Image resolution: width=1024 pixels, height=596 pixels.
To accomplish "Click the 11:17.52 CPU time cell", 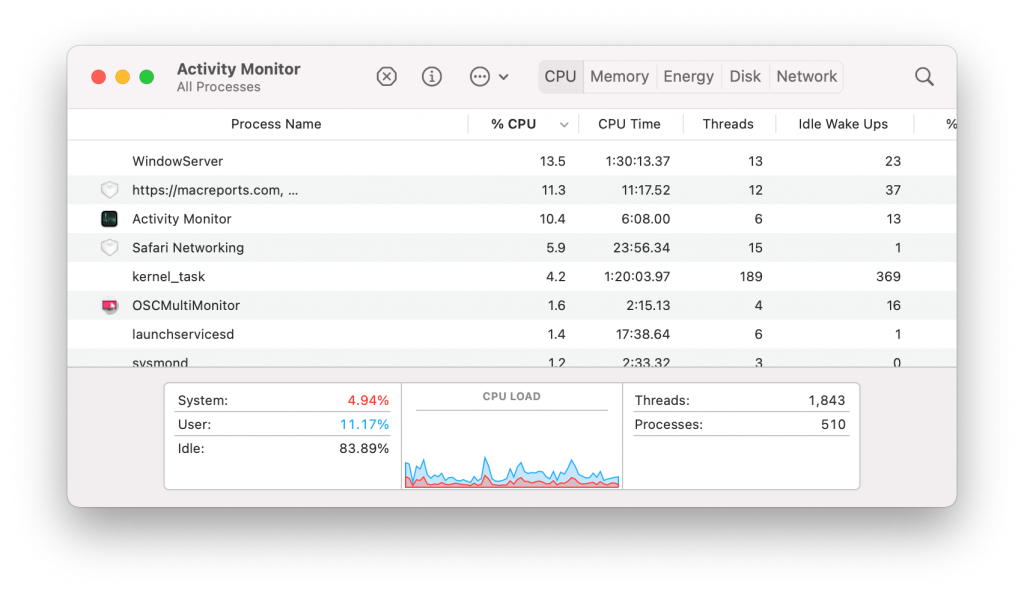I will tap(645, 190).
